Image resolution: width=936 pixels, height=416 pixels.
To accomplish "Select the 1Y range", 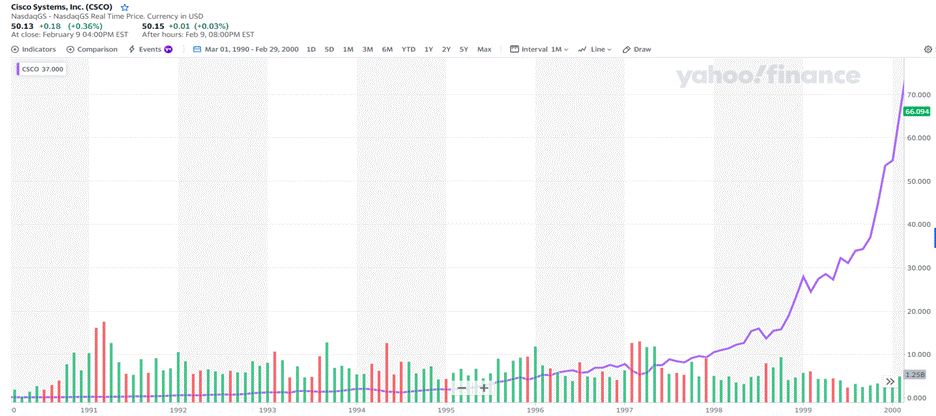I will 429,50.
